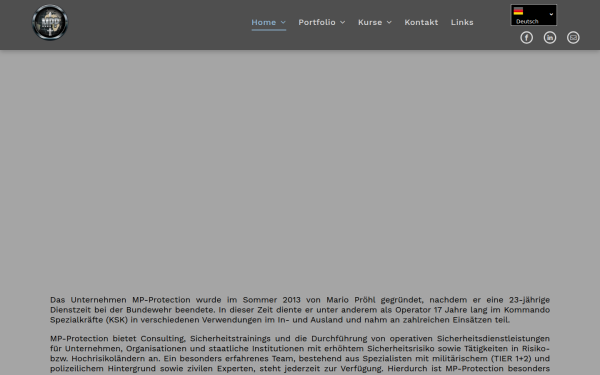Open the Facebook icon link
This screenshot has width=600, height=375.
[527, 38]
